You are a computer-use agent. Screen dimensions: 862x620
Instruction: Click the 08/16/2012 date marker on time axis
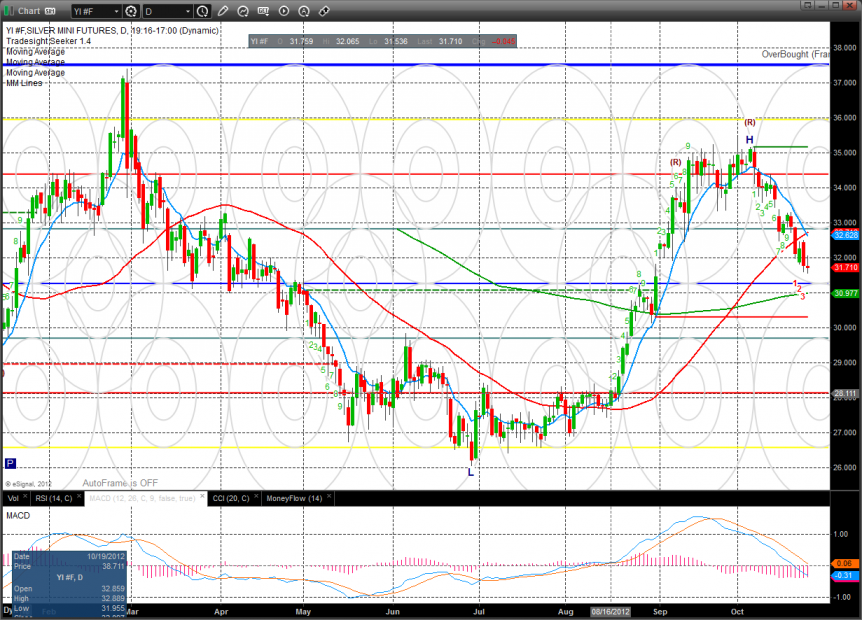(610, 612)
